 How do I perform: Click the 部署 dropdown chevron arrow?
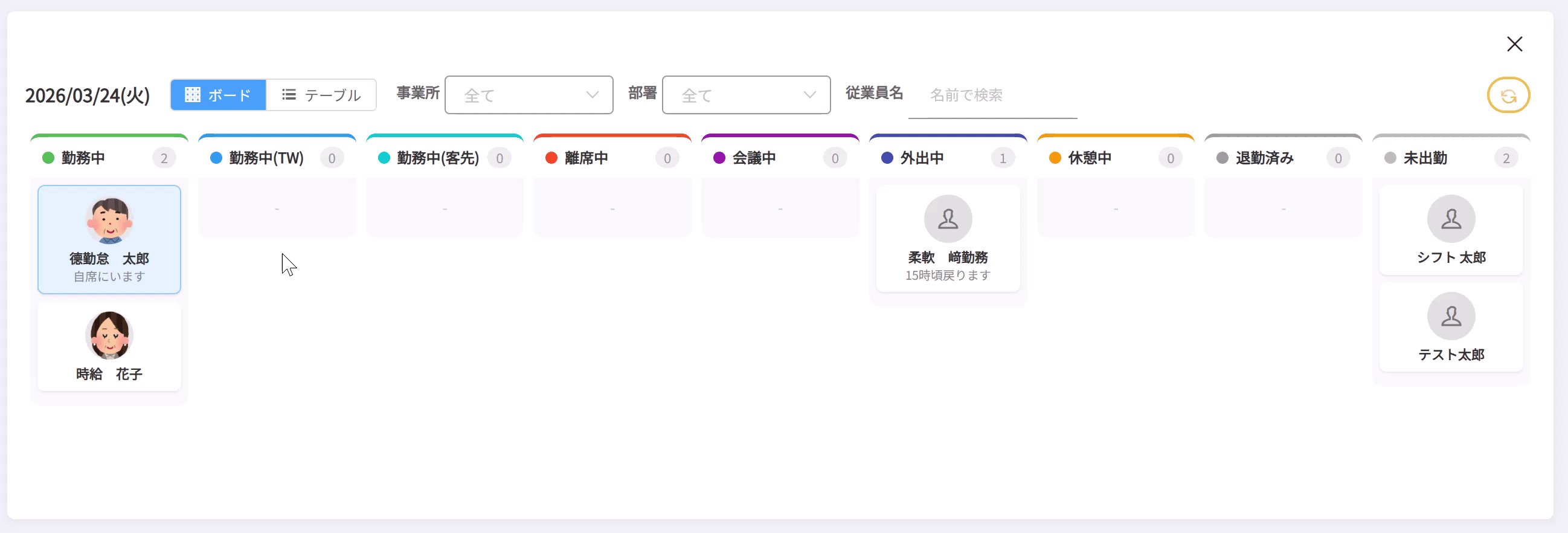(809, 95)
